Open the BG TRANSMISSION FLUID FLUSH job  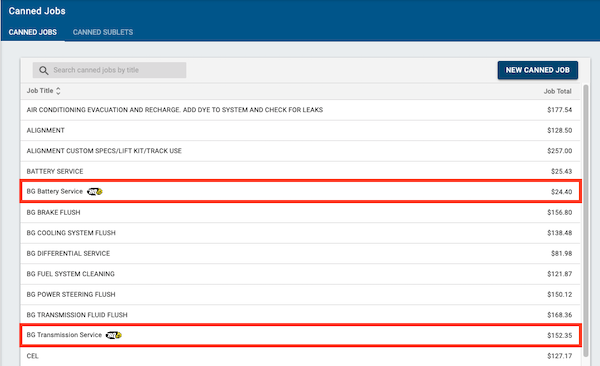coord(300,315)
